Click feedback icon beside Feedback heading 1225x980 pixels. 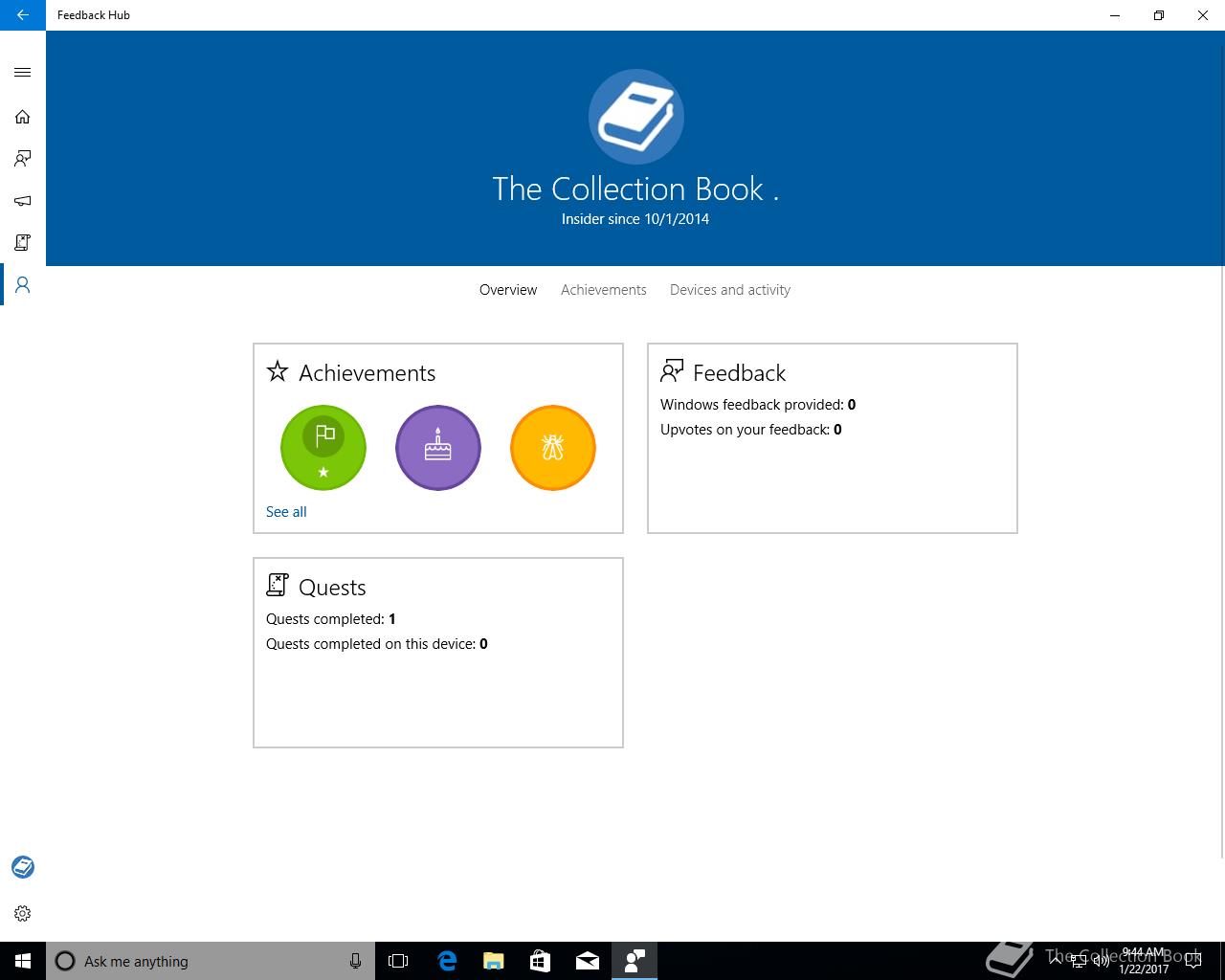pyautogui.click(x=672, y=371)
